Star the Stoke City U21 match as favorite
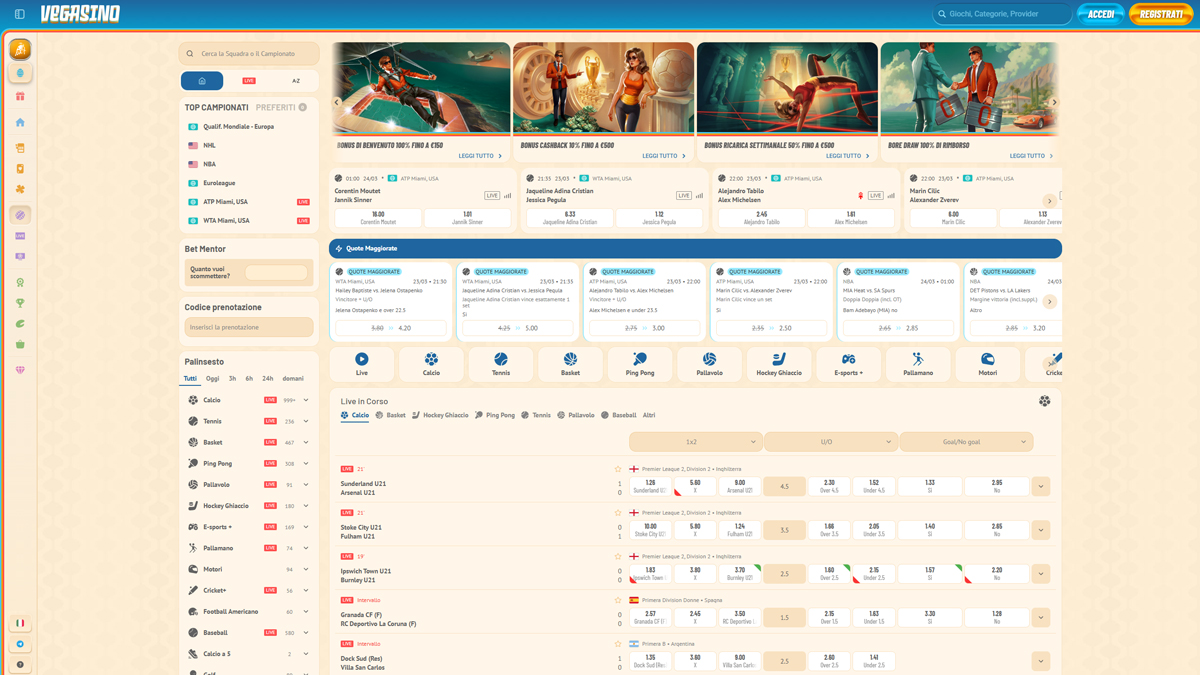Image resolution: width=1200 pixels, height=675 pixels. [x=618, y=513]
